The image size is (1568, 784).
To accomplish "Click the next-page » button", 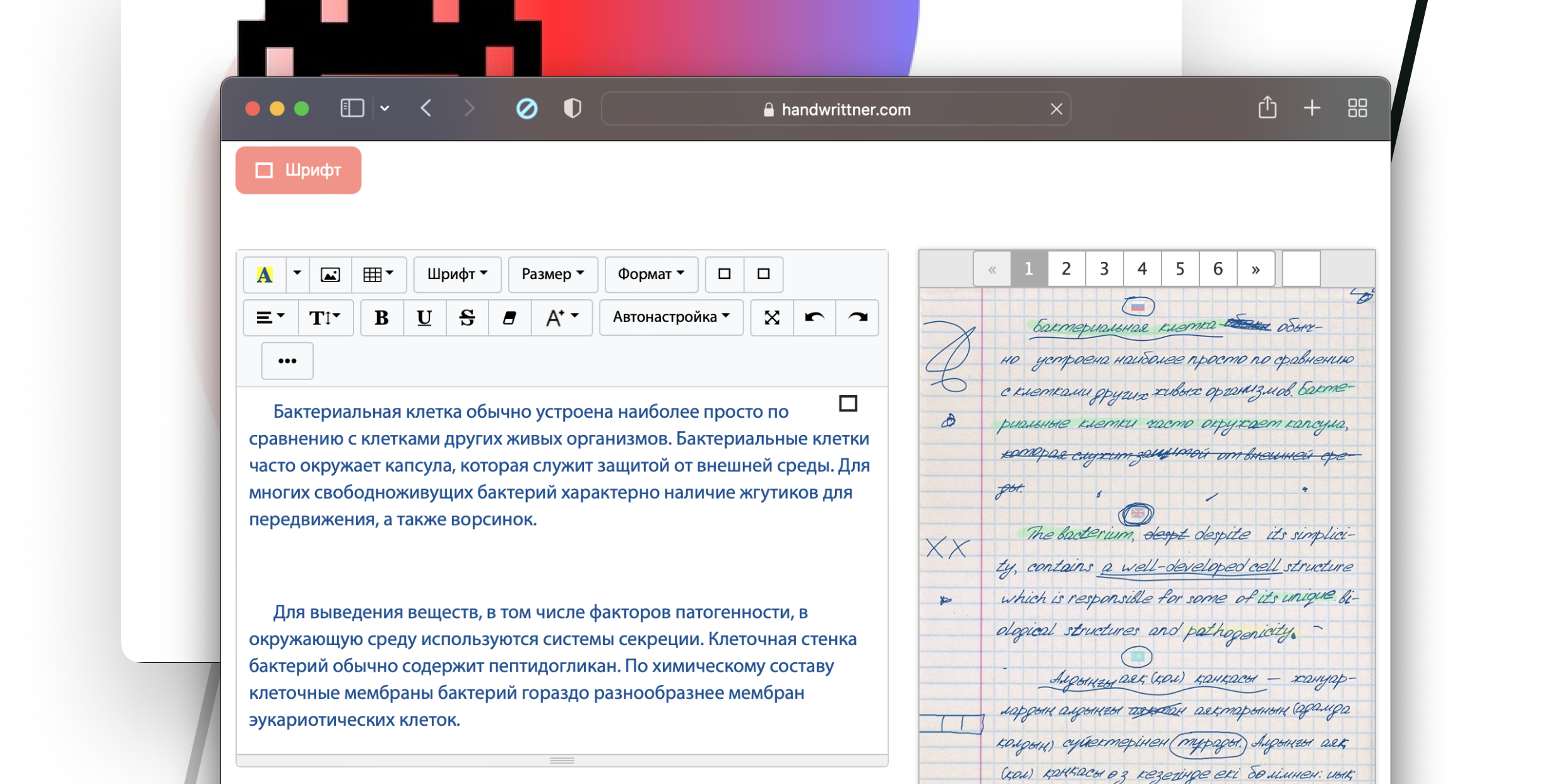I will click(x=1256, y=269).
